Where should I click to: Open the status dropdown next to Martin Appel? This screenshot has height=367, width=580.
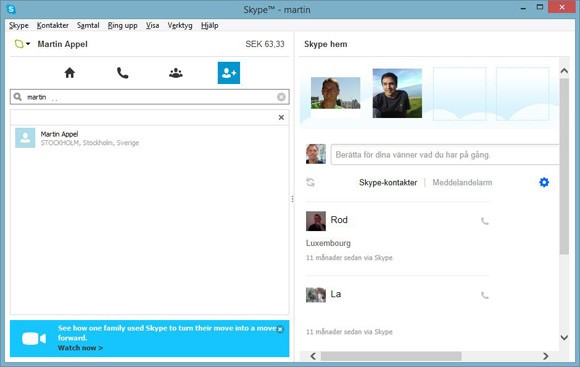tap(22, 44)
